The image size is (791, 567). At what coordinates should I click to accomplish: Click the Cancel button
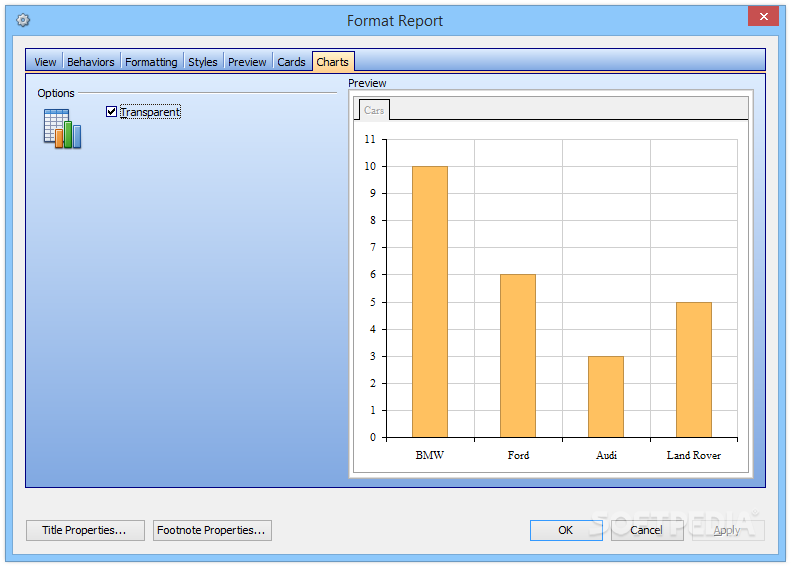click(x=647, y=530)
